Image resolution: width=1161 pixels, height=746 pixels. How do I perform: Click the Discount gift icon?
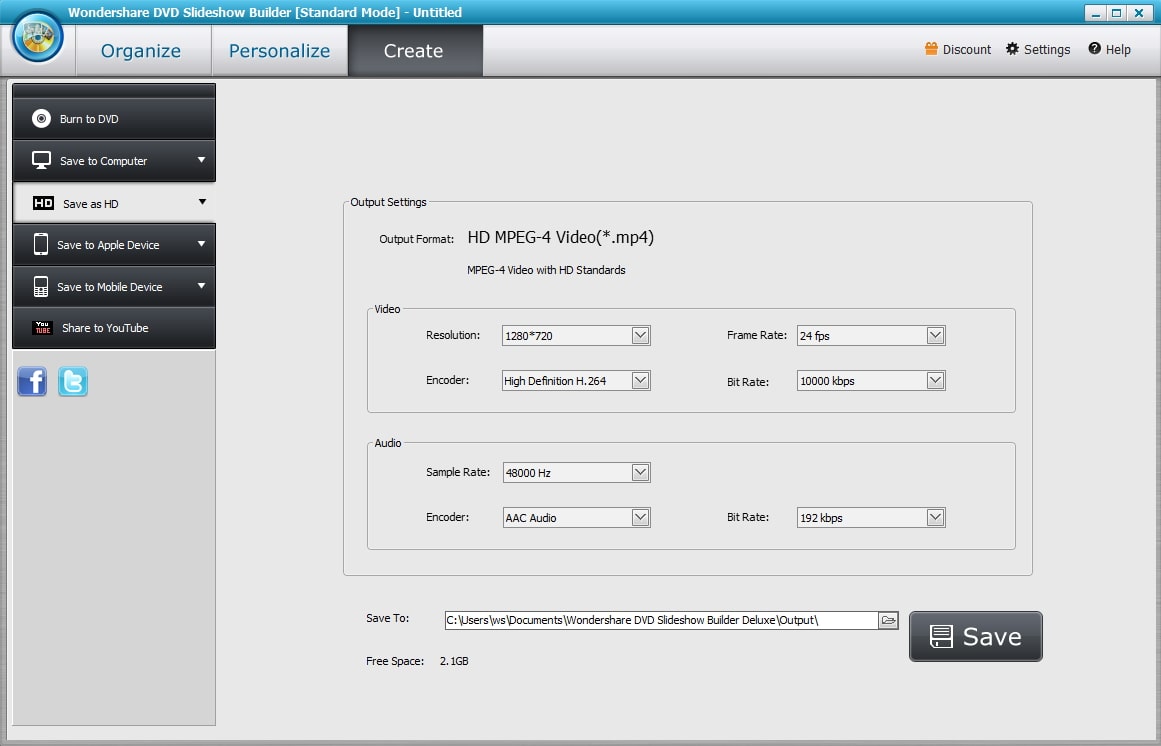(x=931, y=49)
